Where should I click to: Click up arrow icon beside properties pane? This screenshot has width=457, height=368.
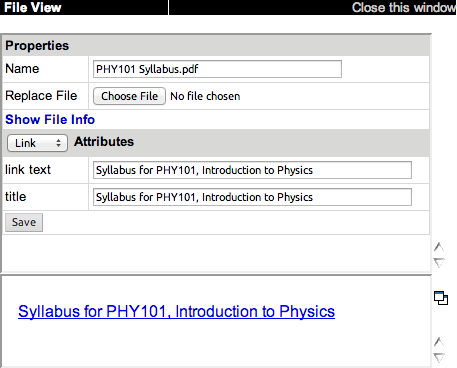coord(439,247)
